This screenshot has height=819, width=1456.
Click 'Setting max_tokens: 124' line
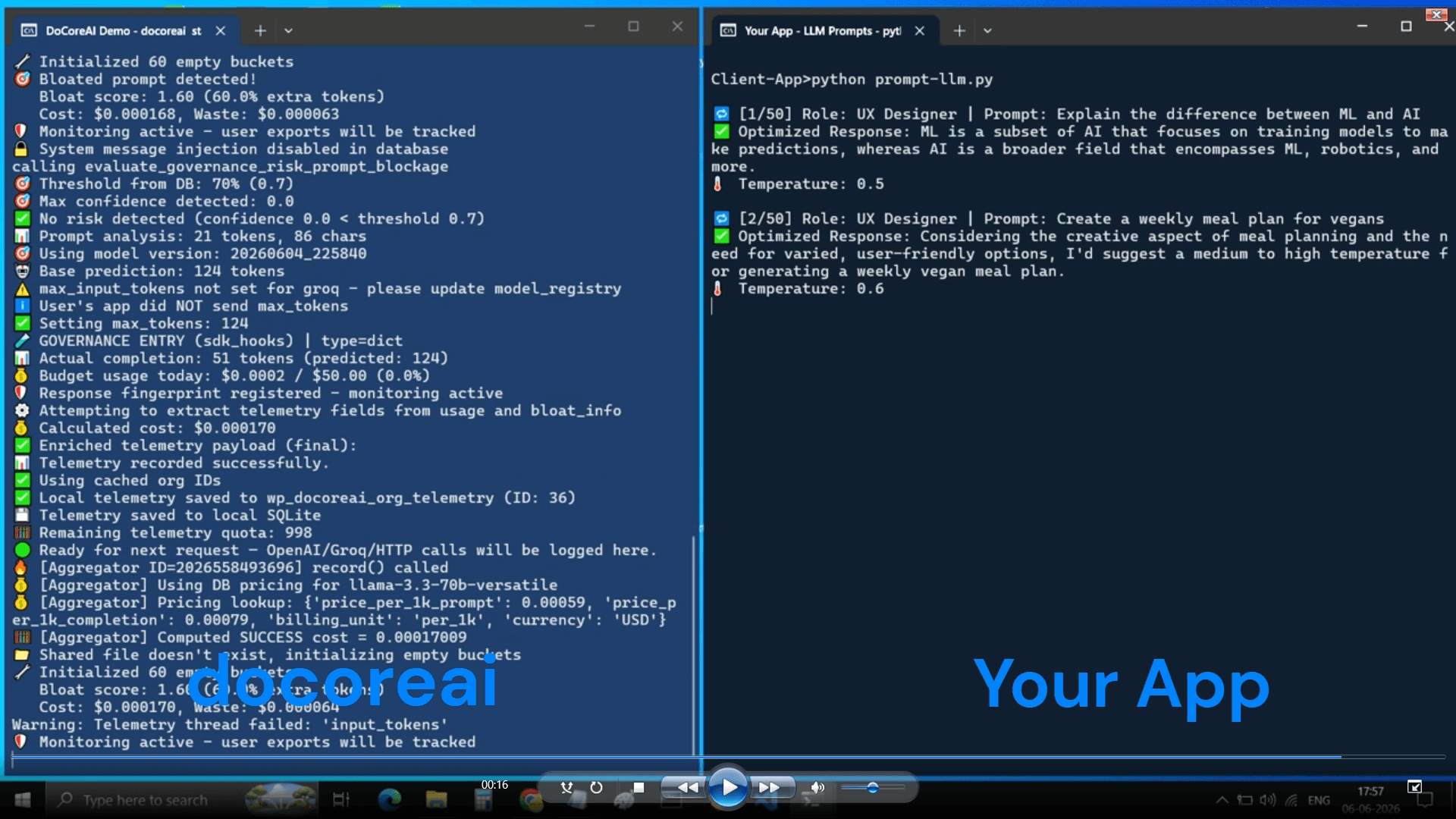click(130, 324)
